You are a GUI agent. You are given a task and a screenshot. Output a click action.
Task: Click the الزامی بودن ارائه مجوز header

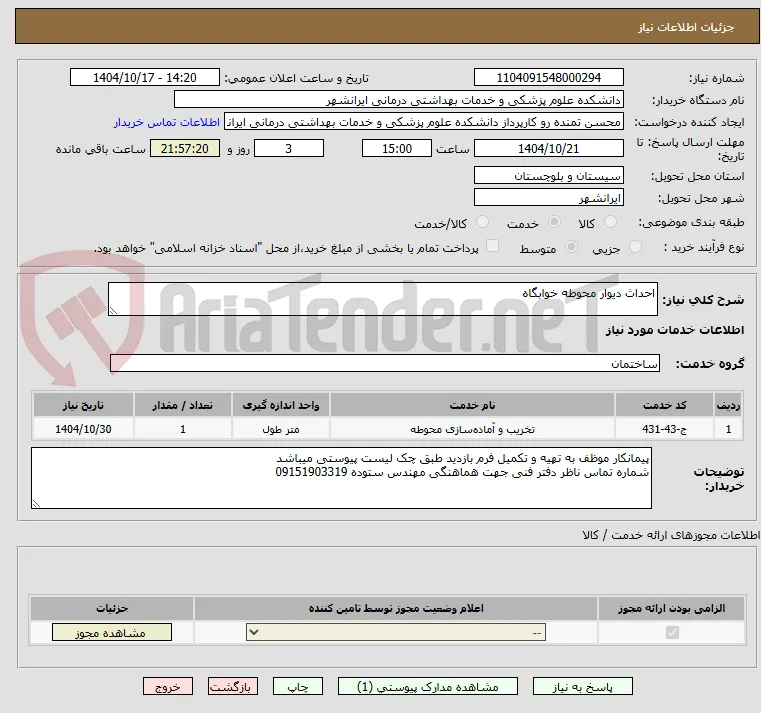click(x=671, y=608)
